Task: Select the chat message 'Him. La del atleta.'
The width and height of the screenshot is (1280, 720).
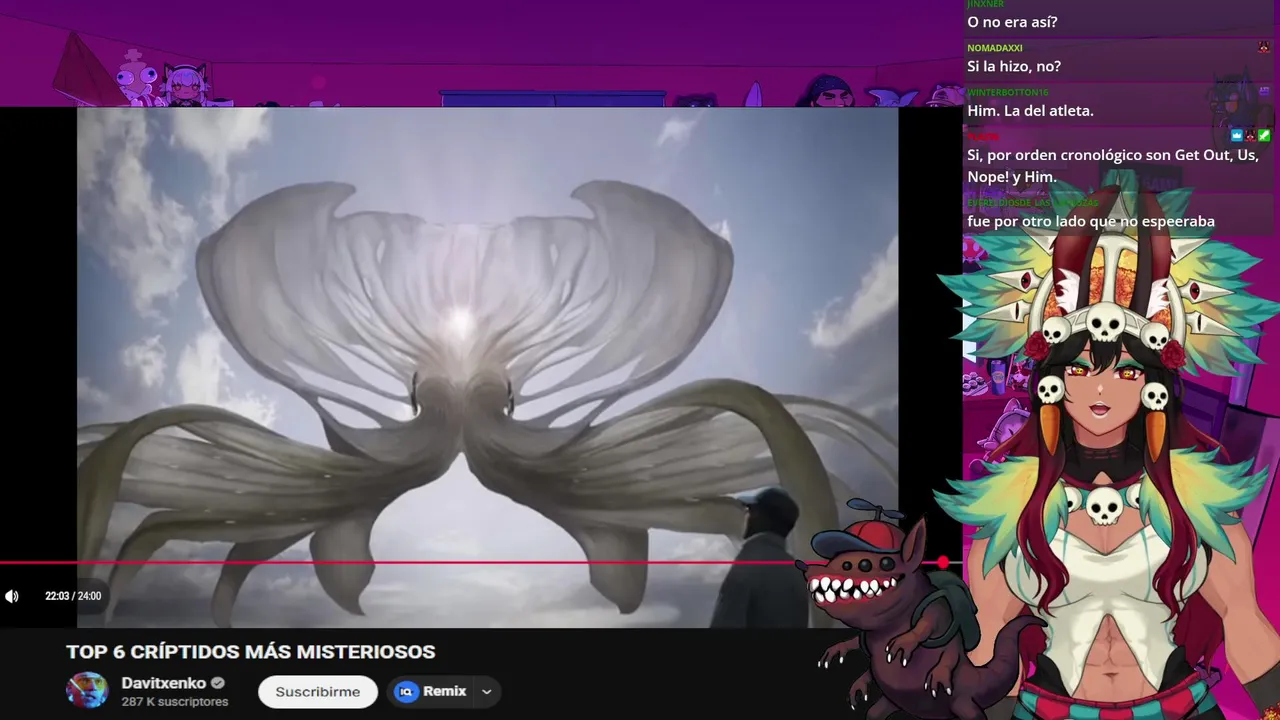Action: [x=1030, y=110]
